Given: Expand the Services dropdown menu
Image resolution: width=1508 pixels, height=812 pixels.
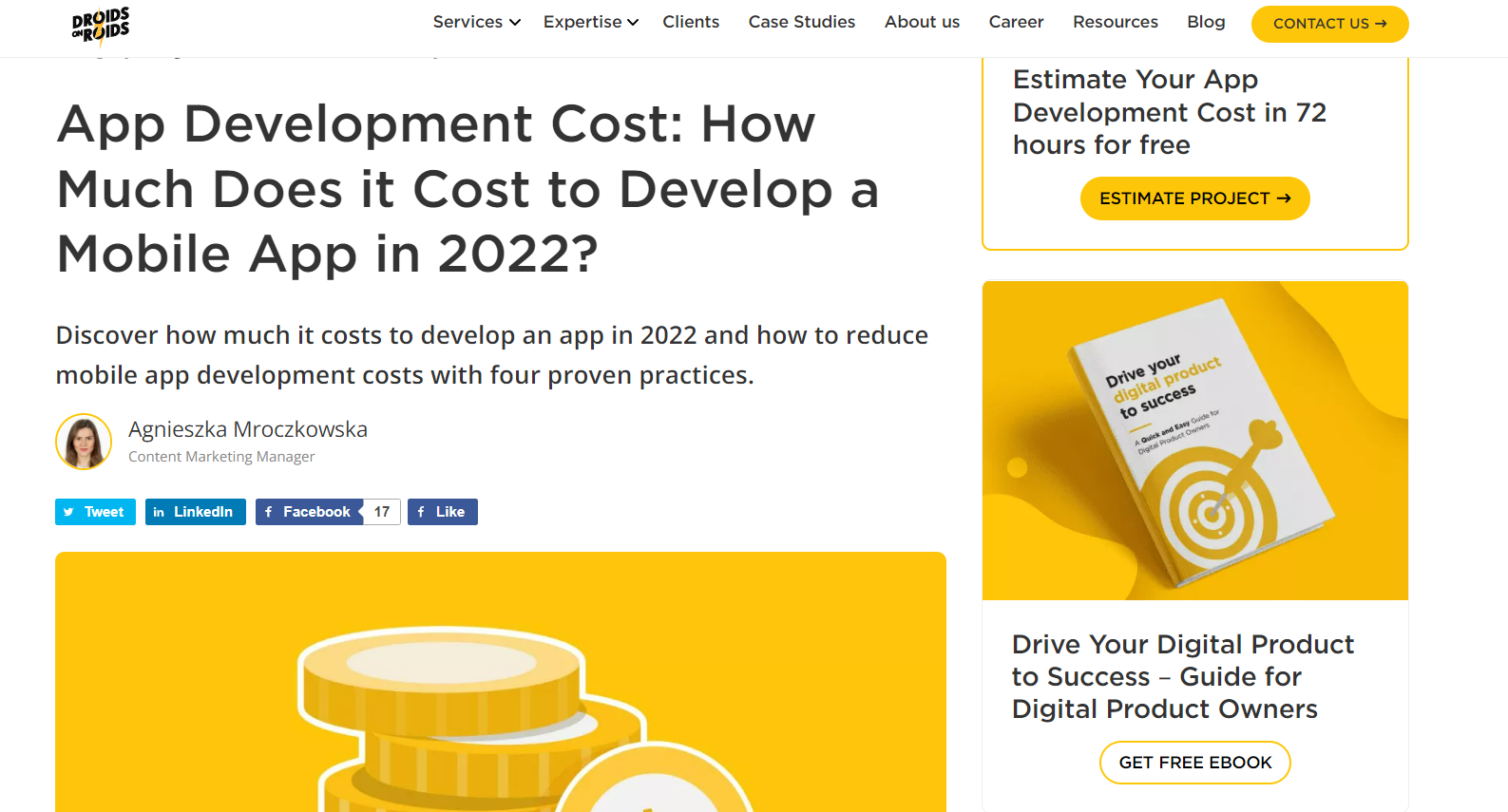Looking at the screenshot, I should 476,22.
